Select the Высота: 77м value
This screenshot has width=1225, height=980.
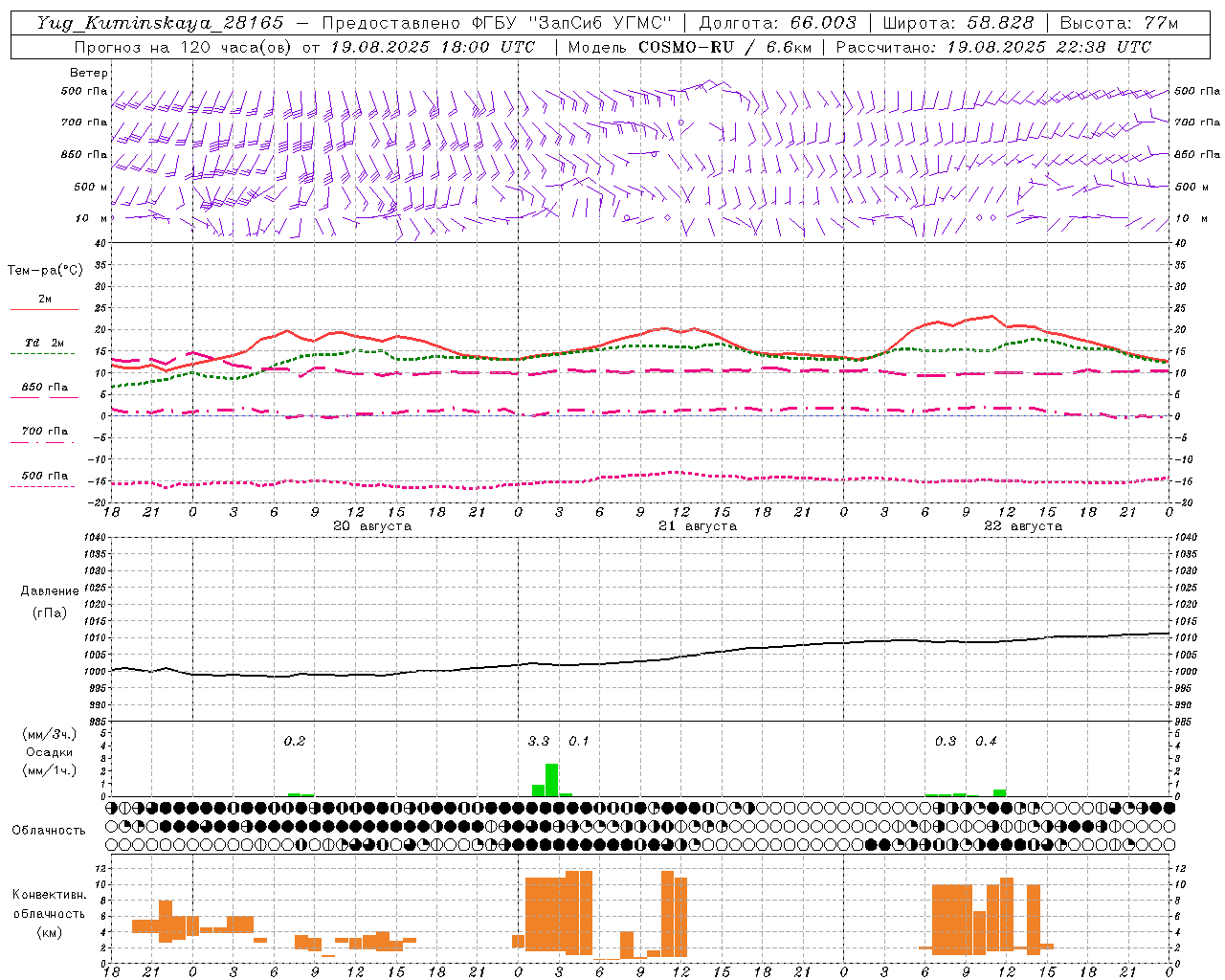click(1119, 23)
